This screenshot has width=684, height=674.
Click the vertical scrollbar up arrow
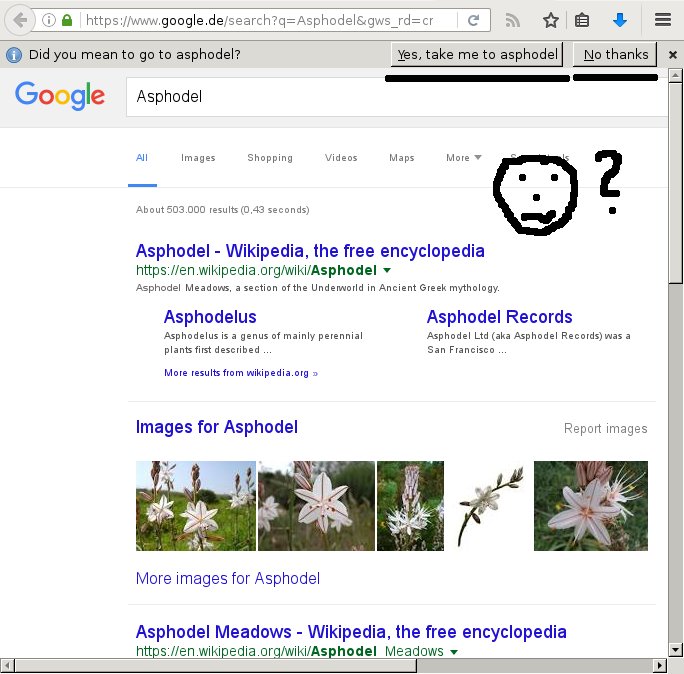point(675,75)
